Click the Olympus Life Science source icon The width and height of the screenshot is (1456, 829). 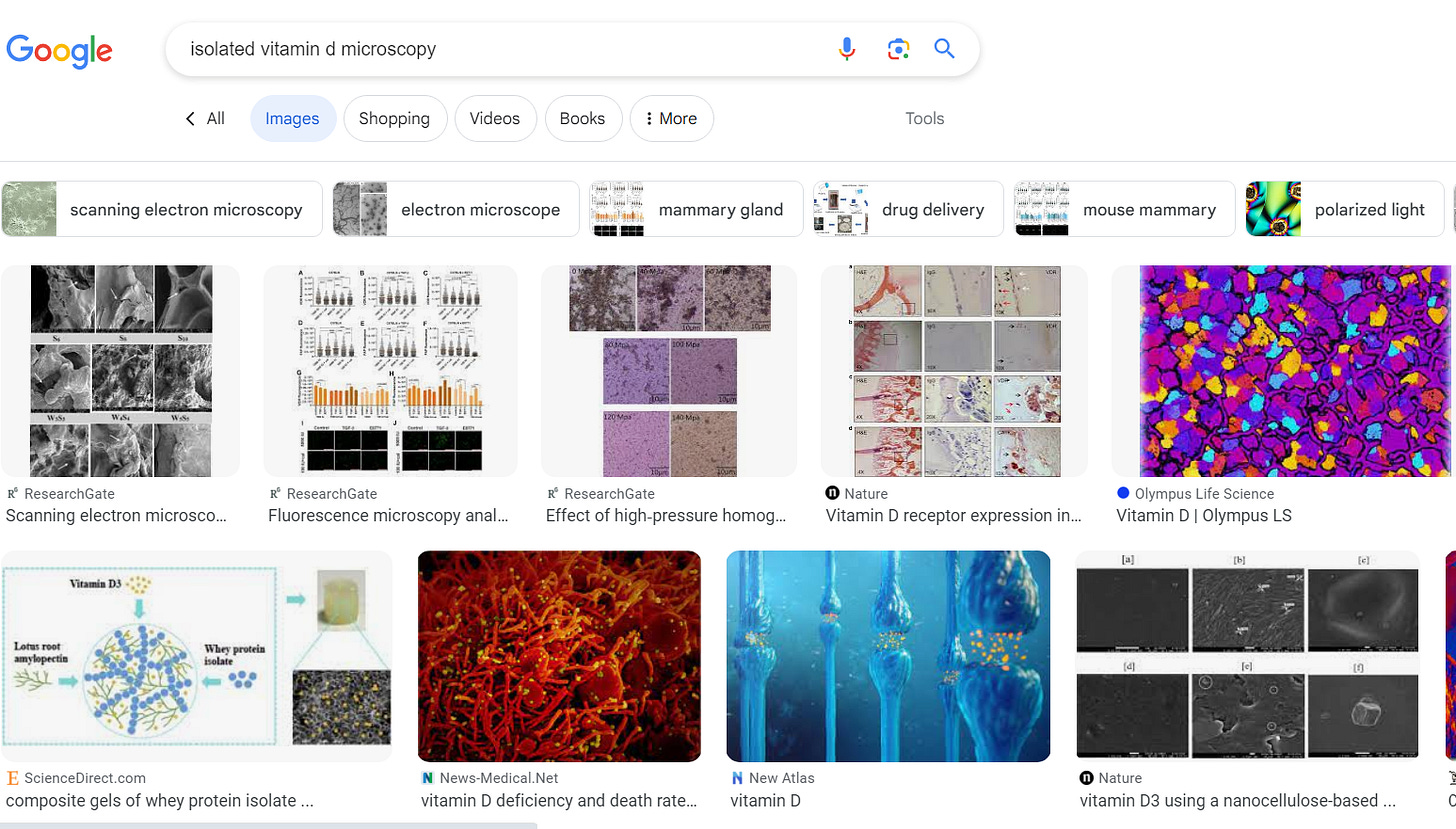click(x=1123, y=493)
